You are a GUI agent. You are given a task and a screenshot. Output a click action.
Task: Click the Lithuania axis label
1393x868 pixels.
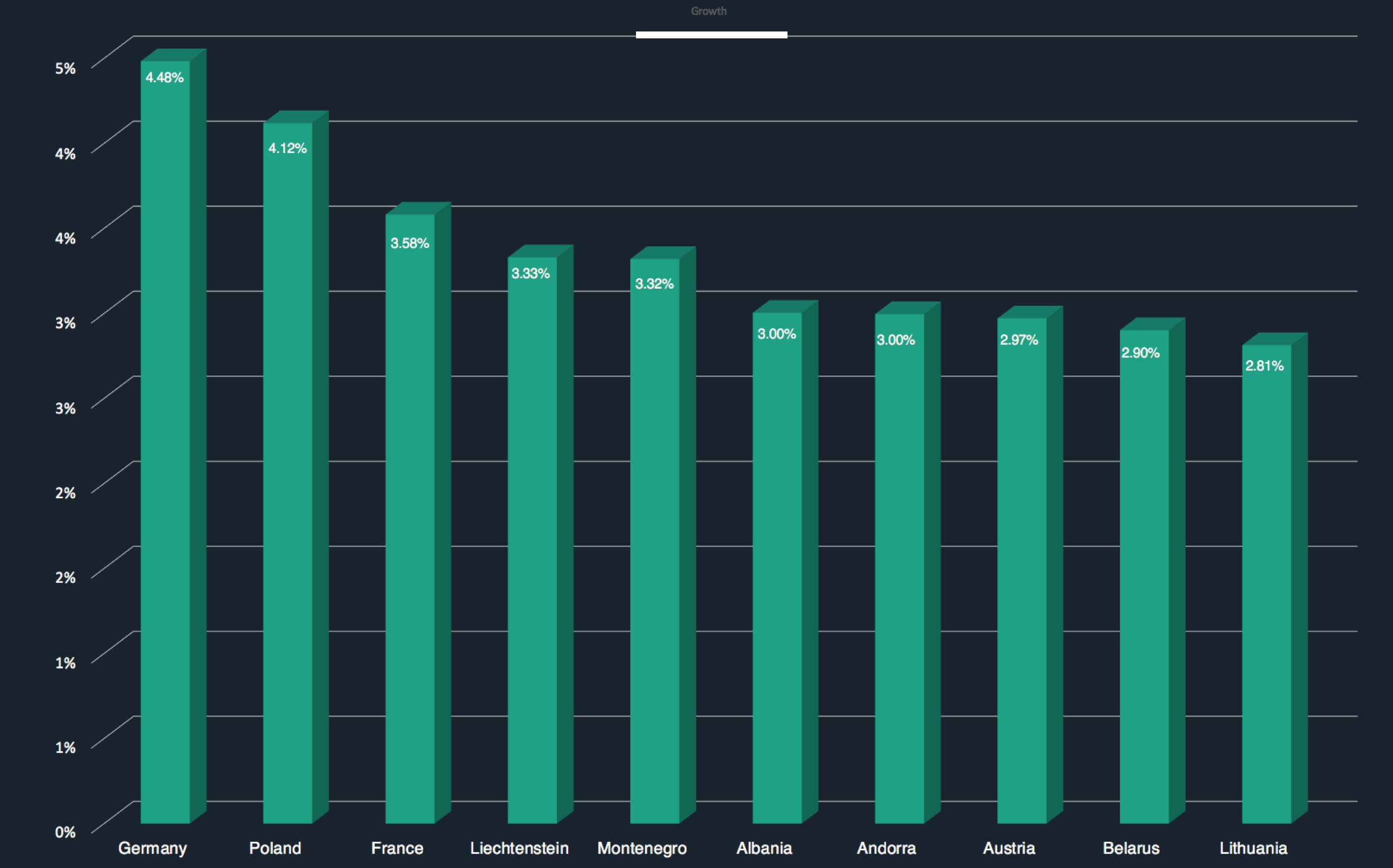[1253, 848]
